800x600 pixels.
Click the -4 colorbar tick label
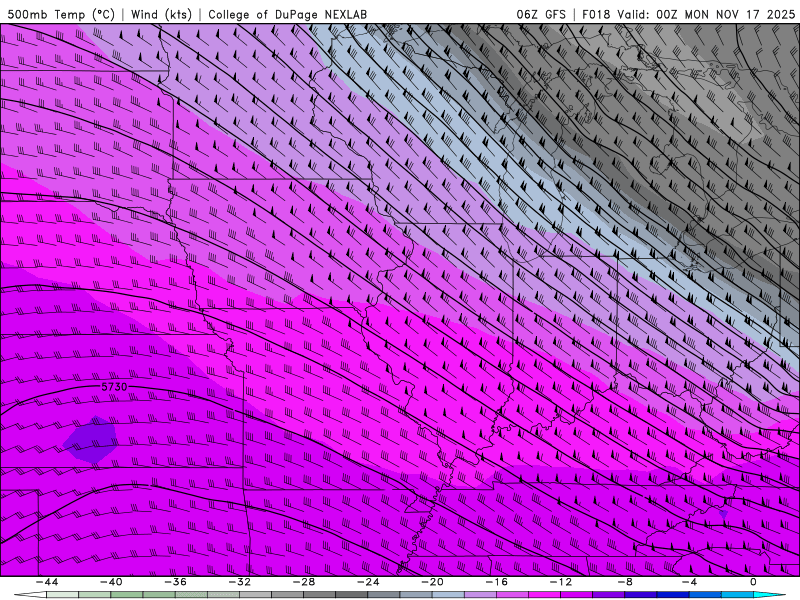(x=689, y=582)
